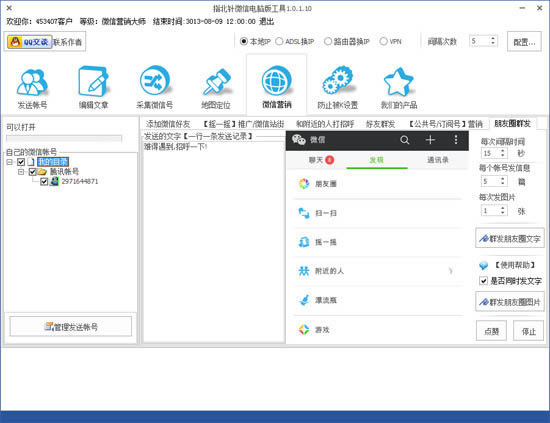Click the 管理发送帐号 button
550x423 pixels.
tap(71, 327)
